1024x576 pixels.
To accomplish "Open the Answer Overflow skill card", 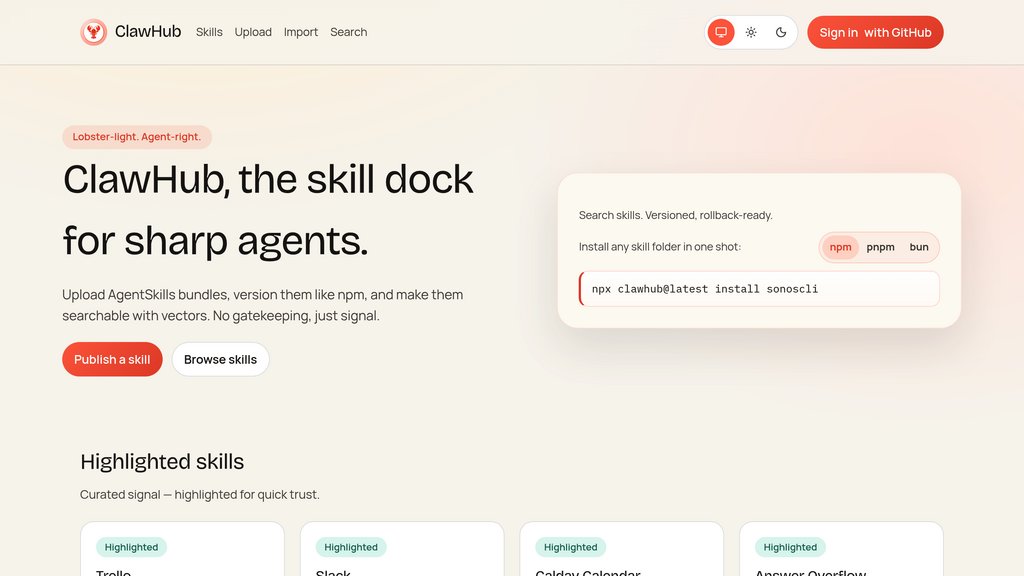I will click(x=841, y=555).
